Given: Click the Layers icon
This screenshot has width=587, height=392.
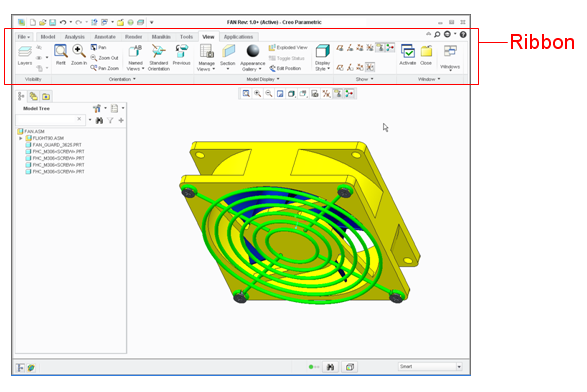Looking at the screenshot, I should (25, 55).
